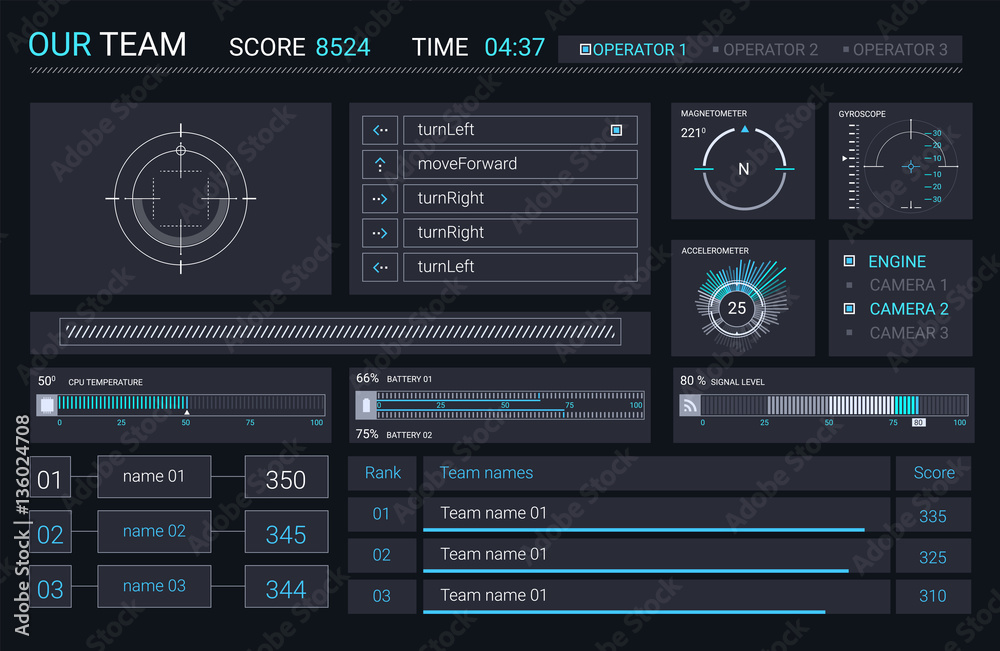1000x651 pixels.
Task: Click the signal wifi icon in the signal level bar
Action: coord(689,406)
